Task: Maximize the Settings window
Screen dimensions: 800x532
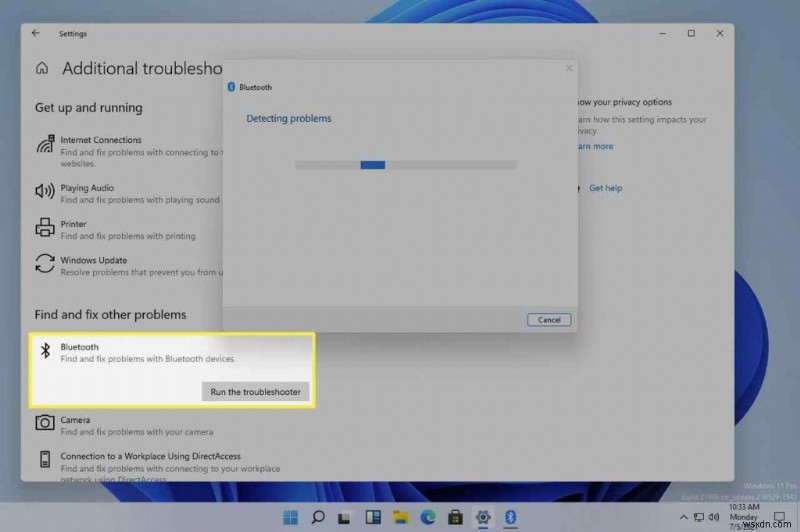Action: coord(691,33)
